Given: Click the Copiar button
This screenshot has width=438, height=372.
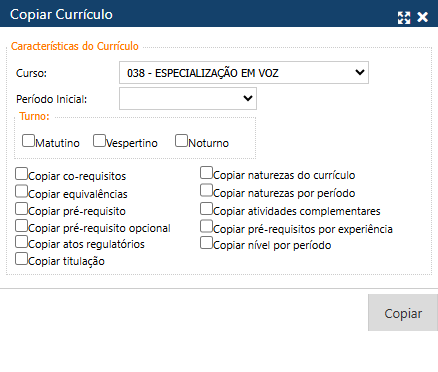Looking at the screenshot, I should coord(403,313).
